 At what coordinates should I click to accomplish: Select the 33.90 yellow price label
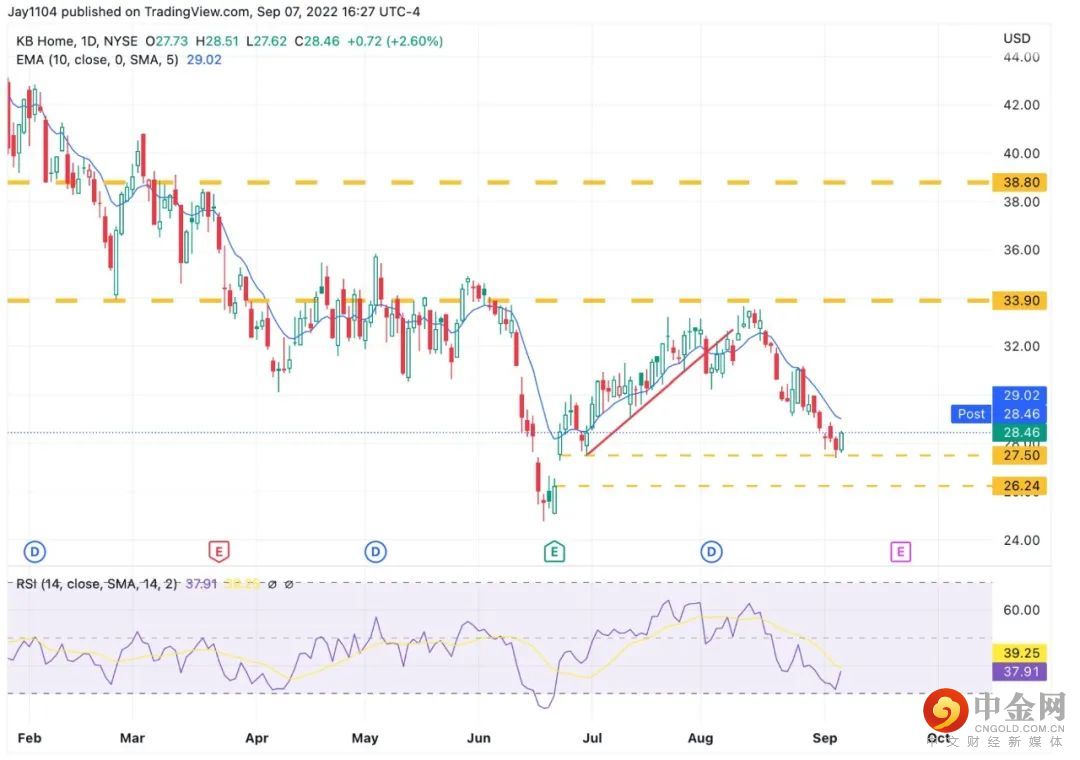click(x=1020, y=300)
